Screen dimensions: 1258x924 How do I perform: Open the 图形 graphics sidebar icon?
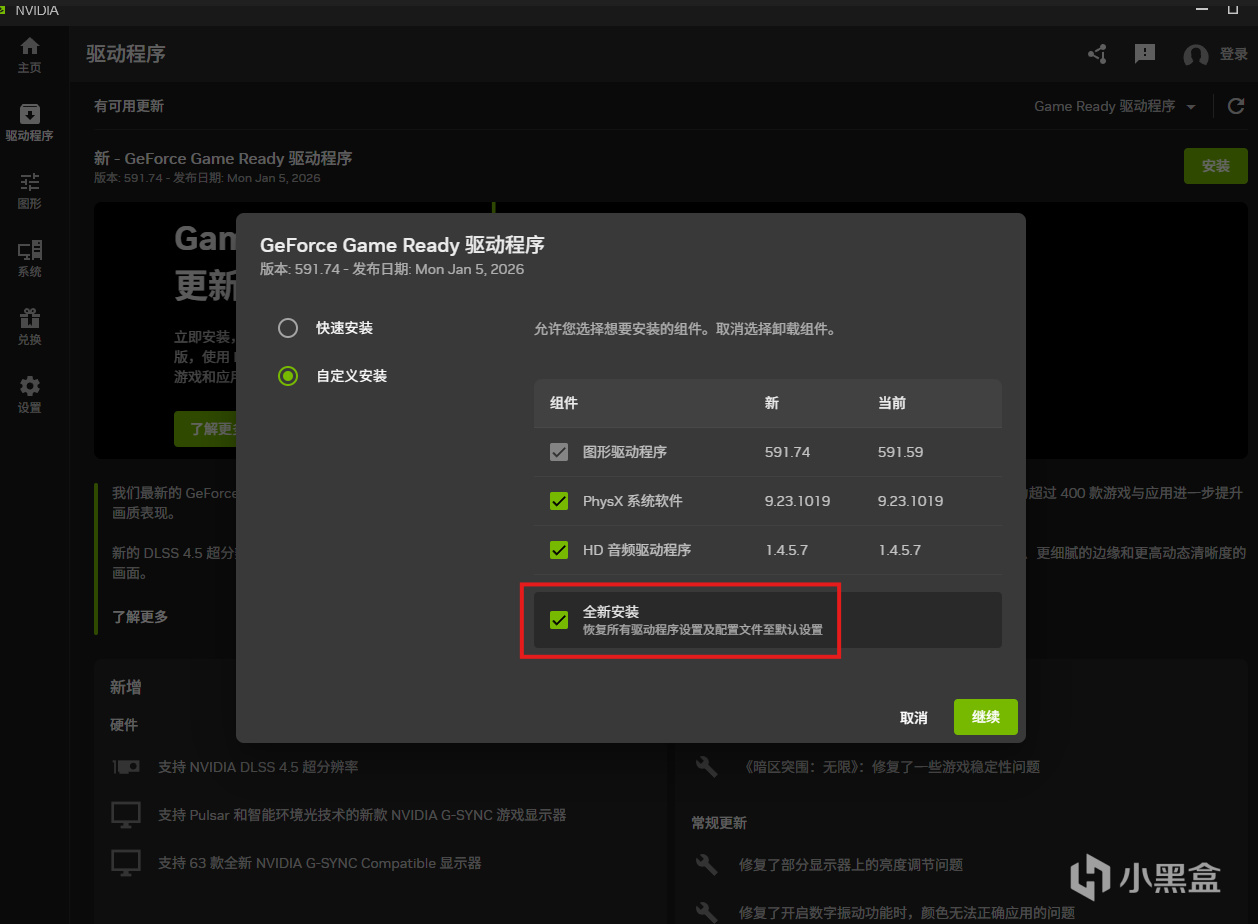click(x=29, y=190)
